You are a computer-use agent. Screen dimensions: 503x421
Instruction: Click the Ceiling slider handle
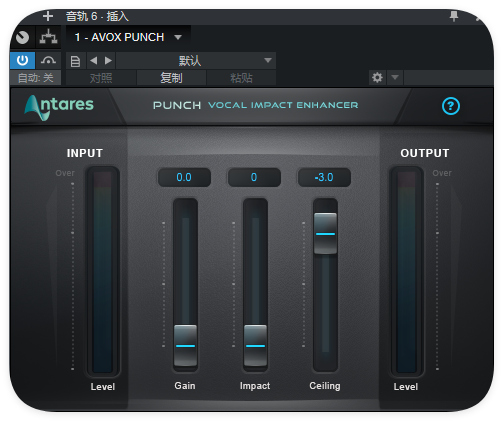click(325, 234)
